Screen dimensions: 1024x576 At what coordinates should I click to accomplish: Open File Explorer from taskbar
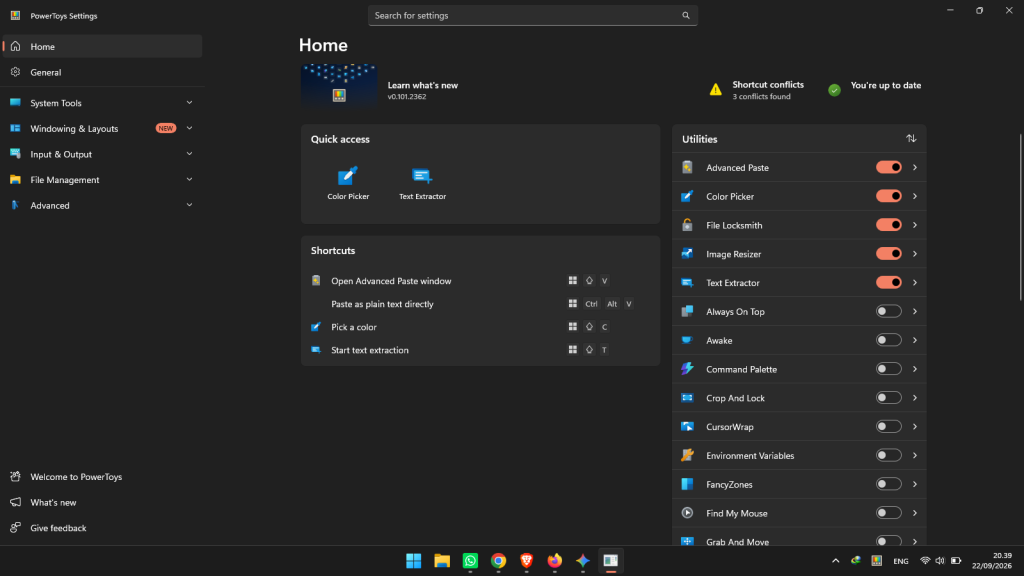pos(442,560)
